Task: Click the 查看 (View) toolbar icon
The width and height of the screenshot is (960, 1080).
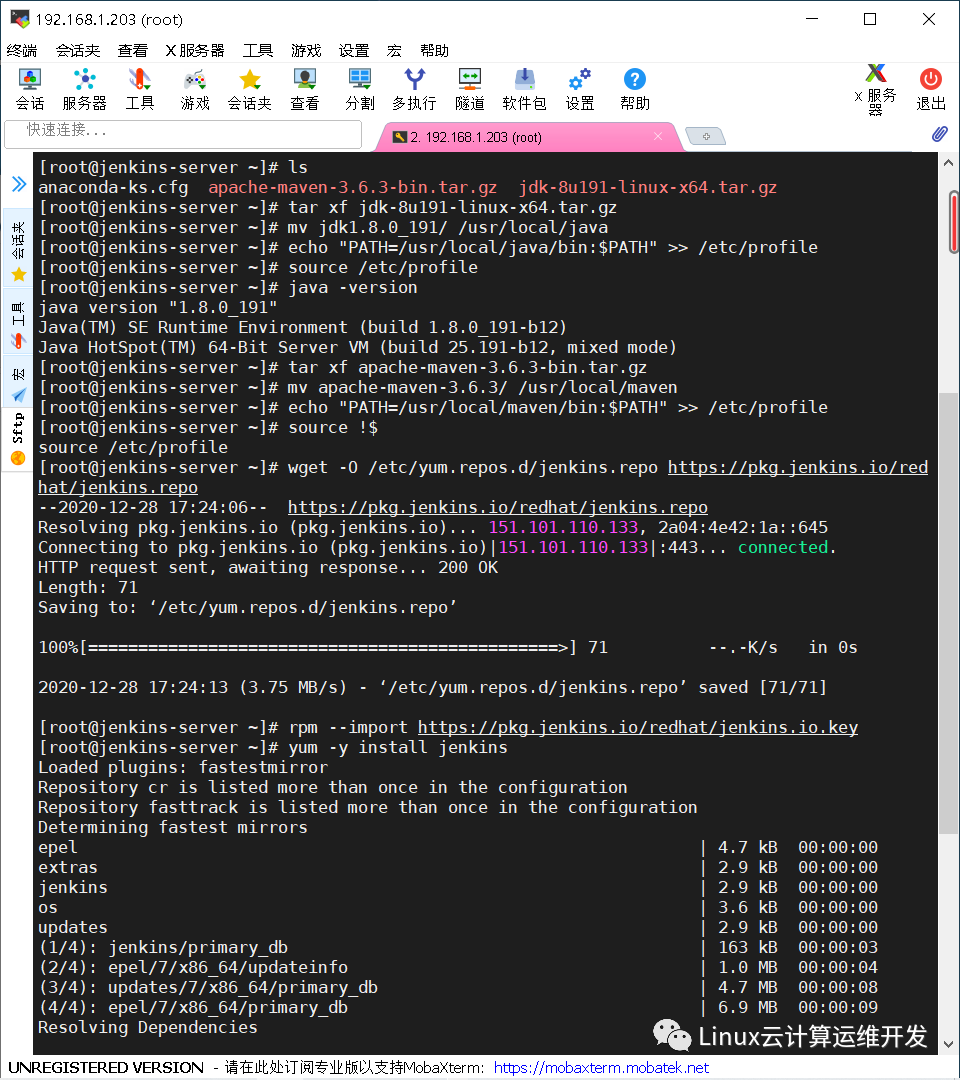Action: [304, 90]
